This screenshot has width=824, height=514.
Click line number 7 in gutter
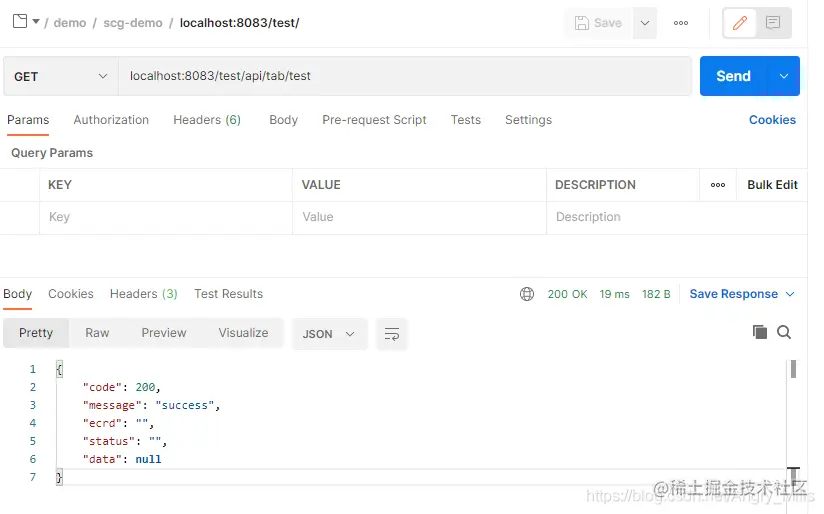[33, 477]
